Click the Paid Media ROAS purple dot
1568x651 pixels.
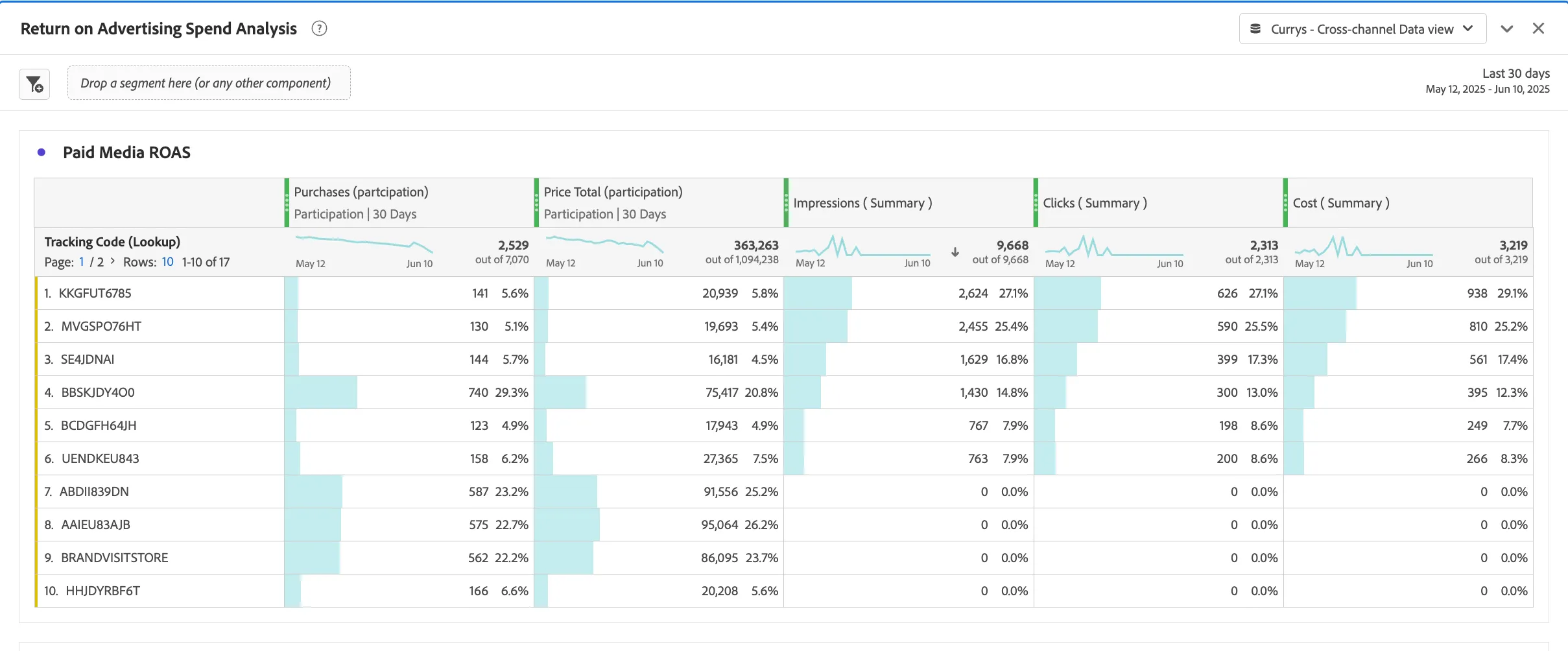42,152
